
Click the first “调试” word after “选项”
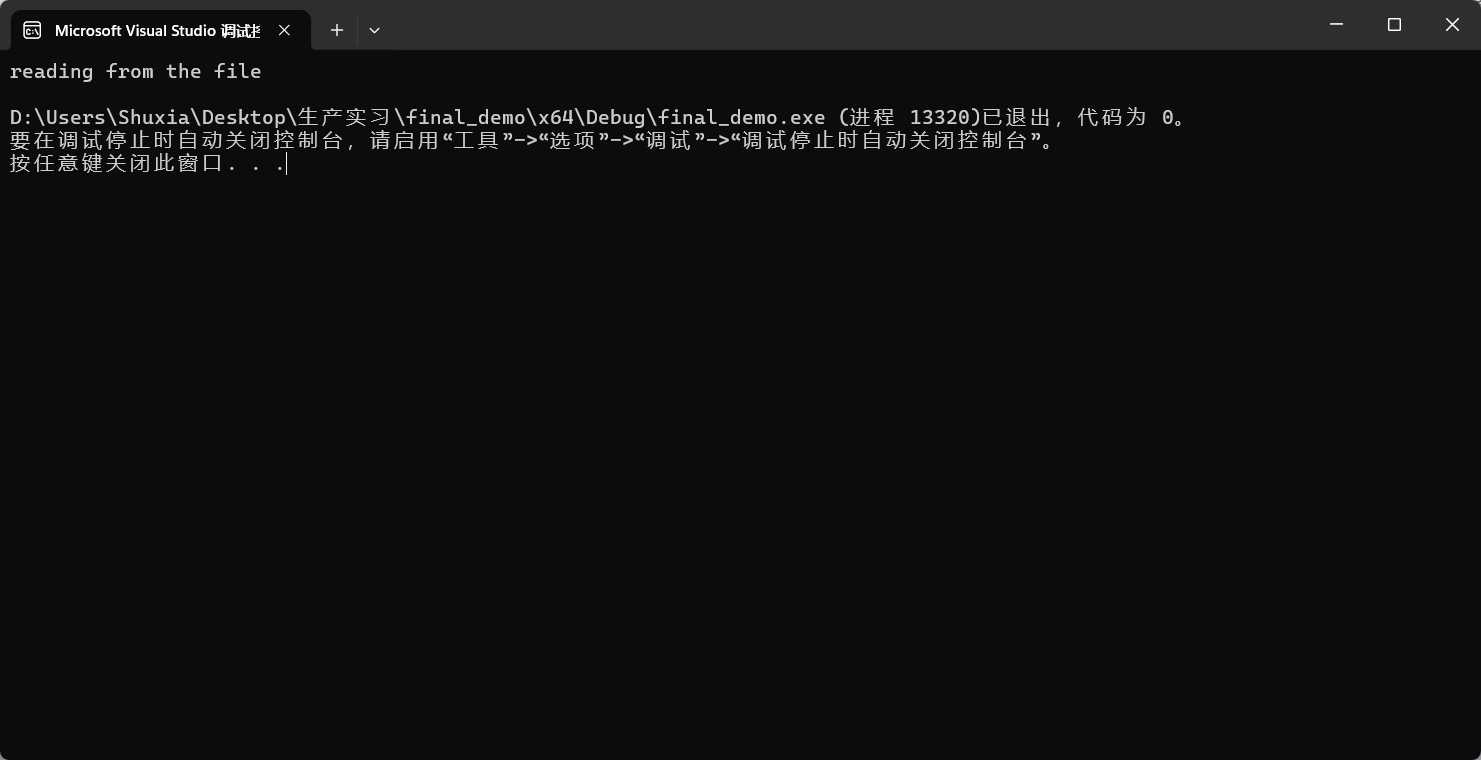tap(669, 140)
